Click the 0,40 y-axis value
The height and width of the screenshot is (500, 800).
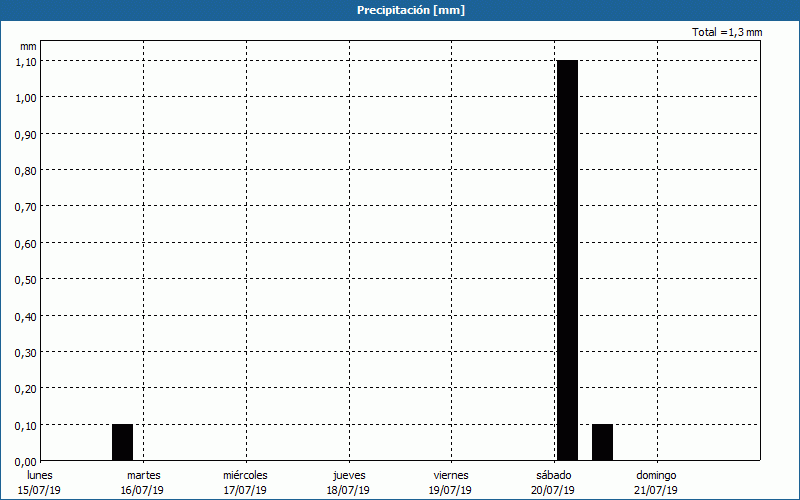26,317
